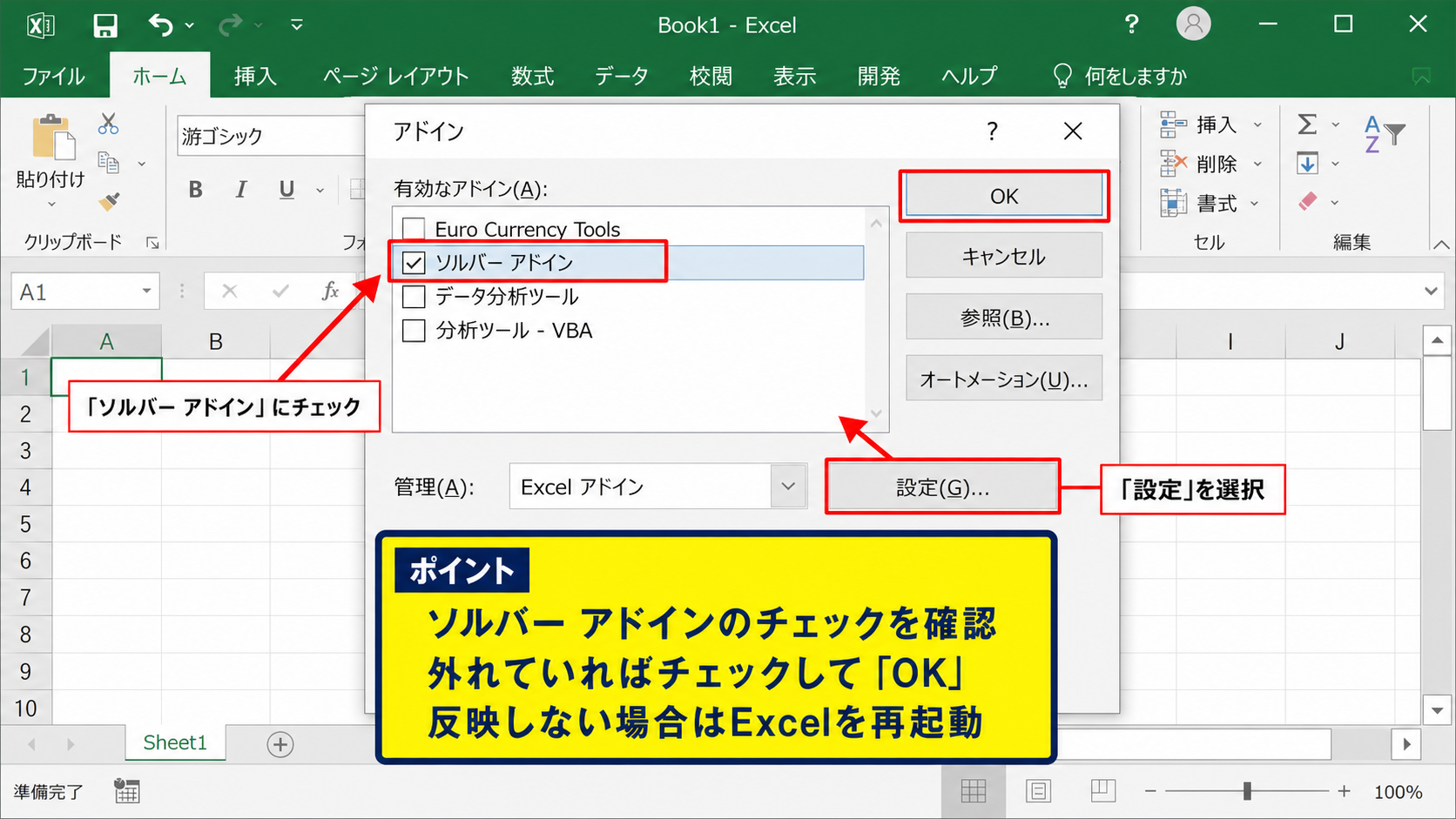
Task: Click 参照(B)... button
Action: click(x=1004, y=318)
